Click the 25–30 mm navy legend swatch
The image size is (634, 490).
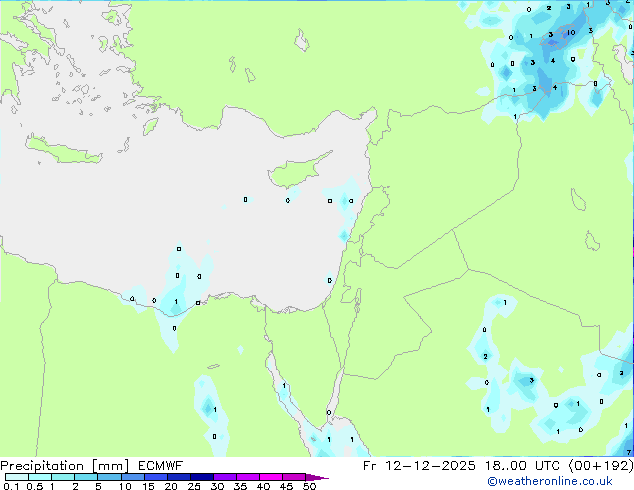point(201,477)
